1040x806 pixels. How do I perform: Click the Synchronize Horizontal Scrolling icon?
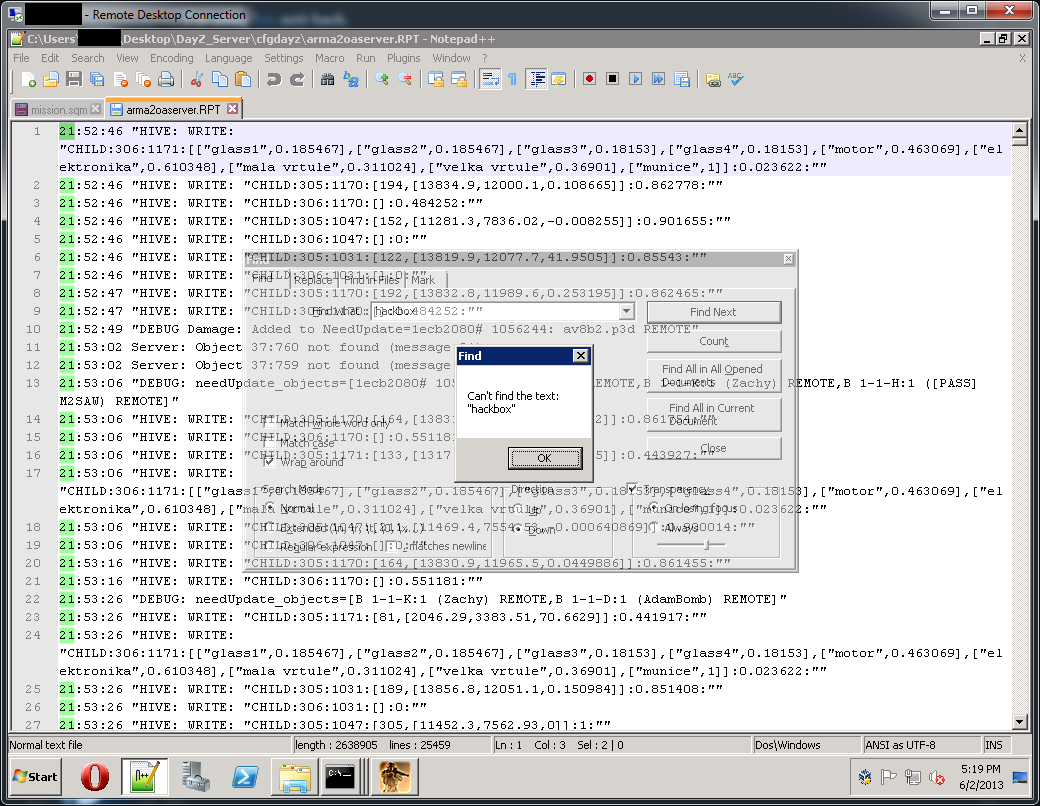pyautogui.click(x=458, y=80)
